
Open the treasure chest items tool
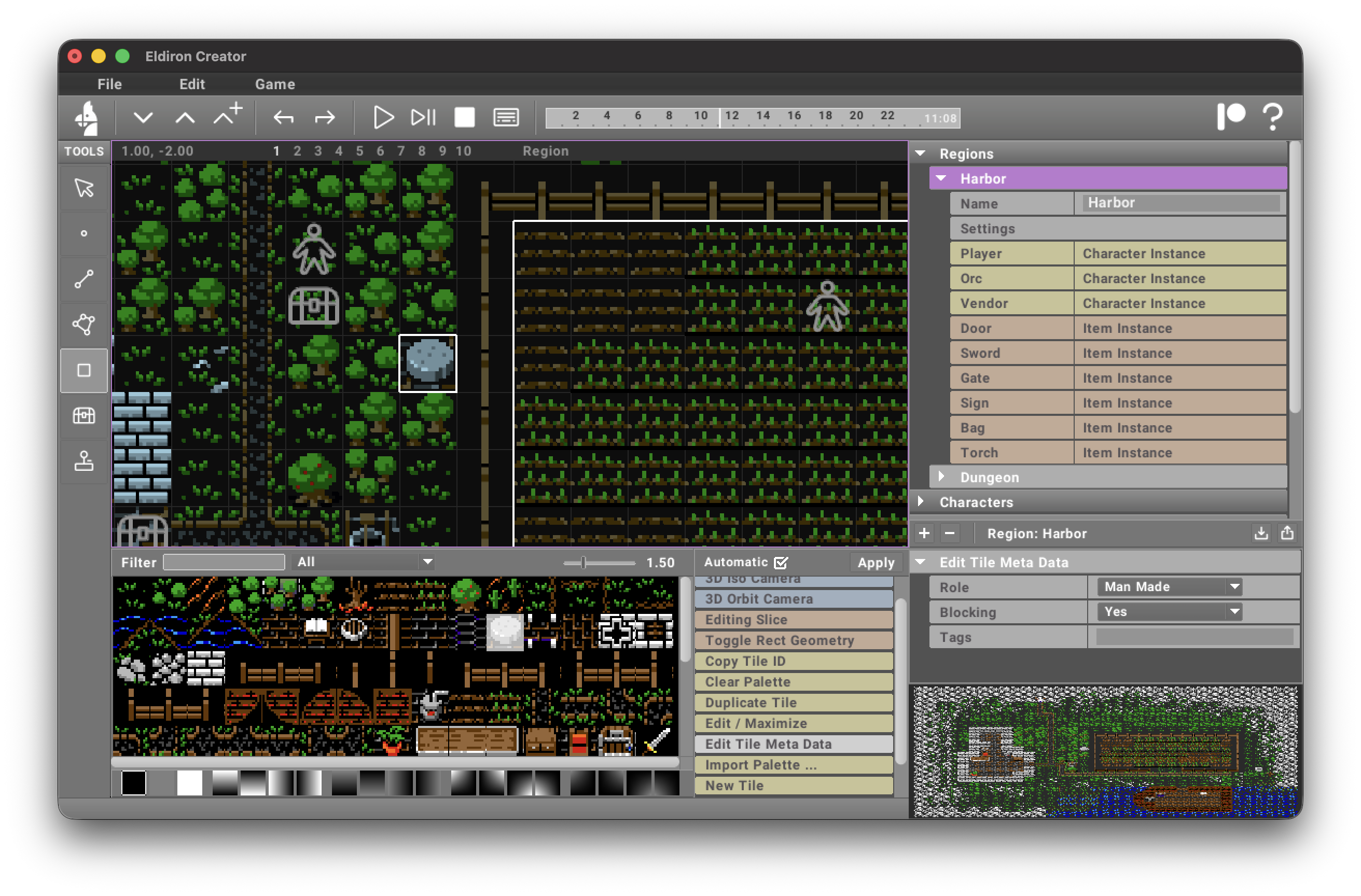[x=84, y=416]
